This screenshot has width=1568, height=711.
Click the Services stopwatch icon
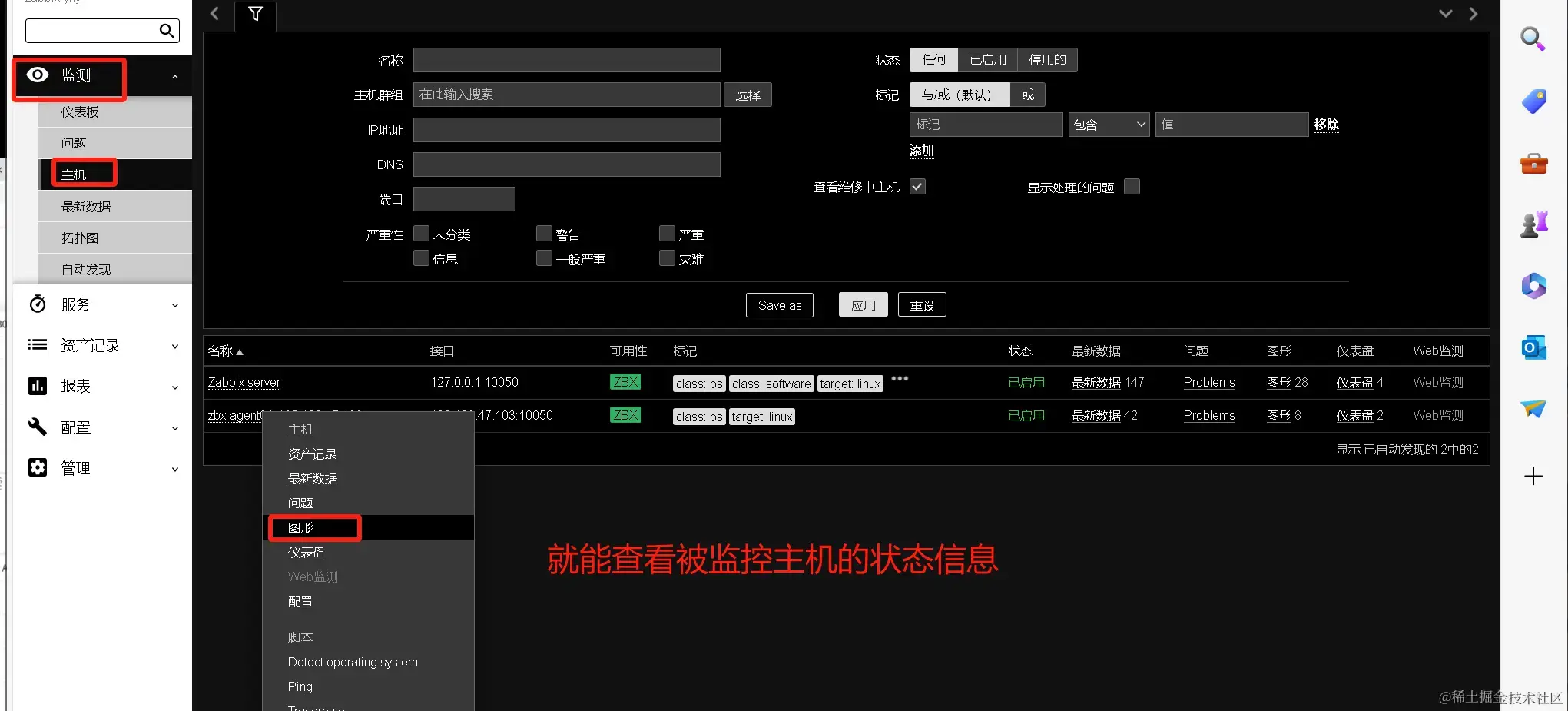pos(38,304)
